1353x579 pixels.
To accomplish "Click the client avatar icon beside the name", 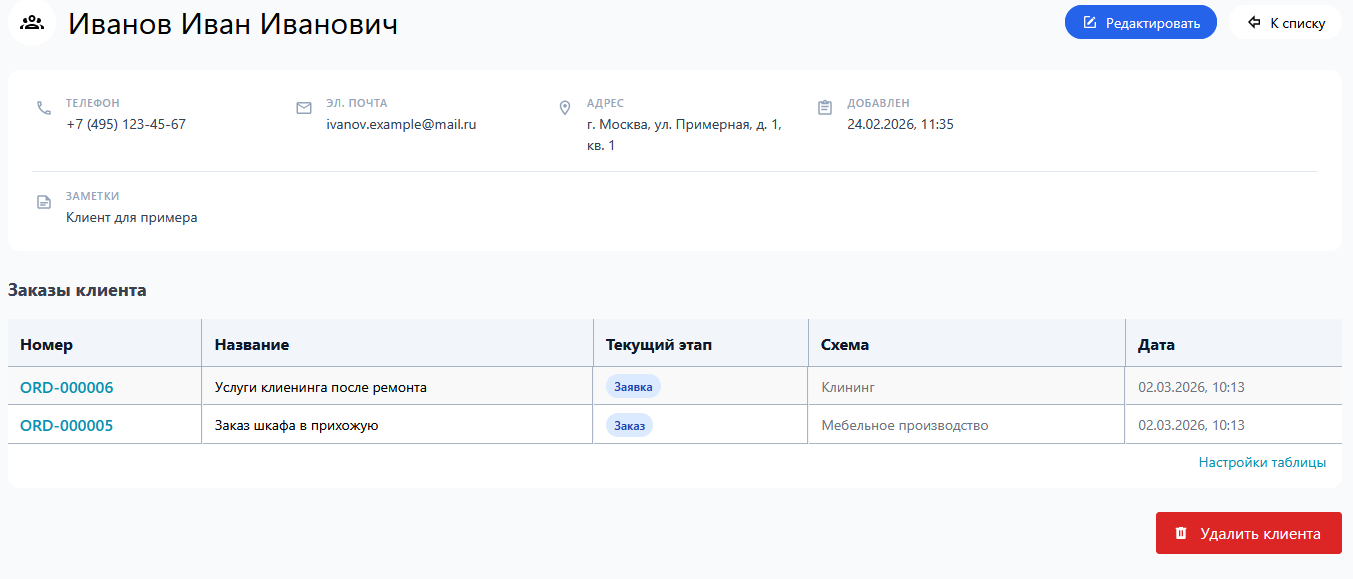I will pos(31,24).
